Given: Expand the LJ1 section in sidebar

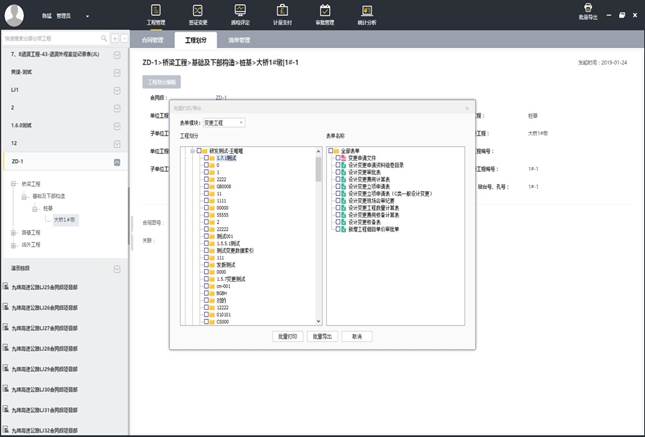Looking at the screenshot, I should 117,90.
